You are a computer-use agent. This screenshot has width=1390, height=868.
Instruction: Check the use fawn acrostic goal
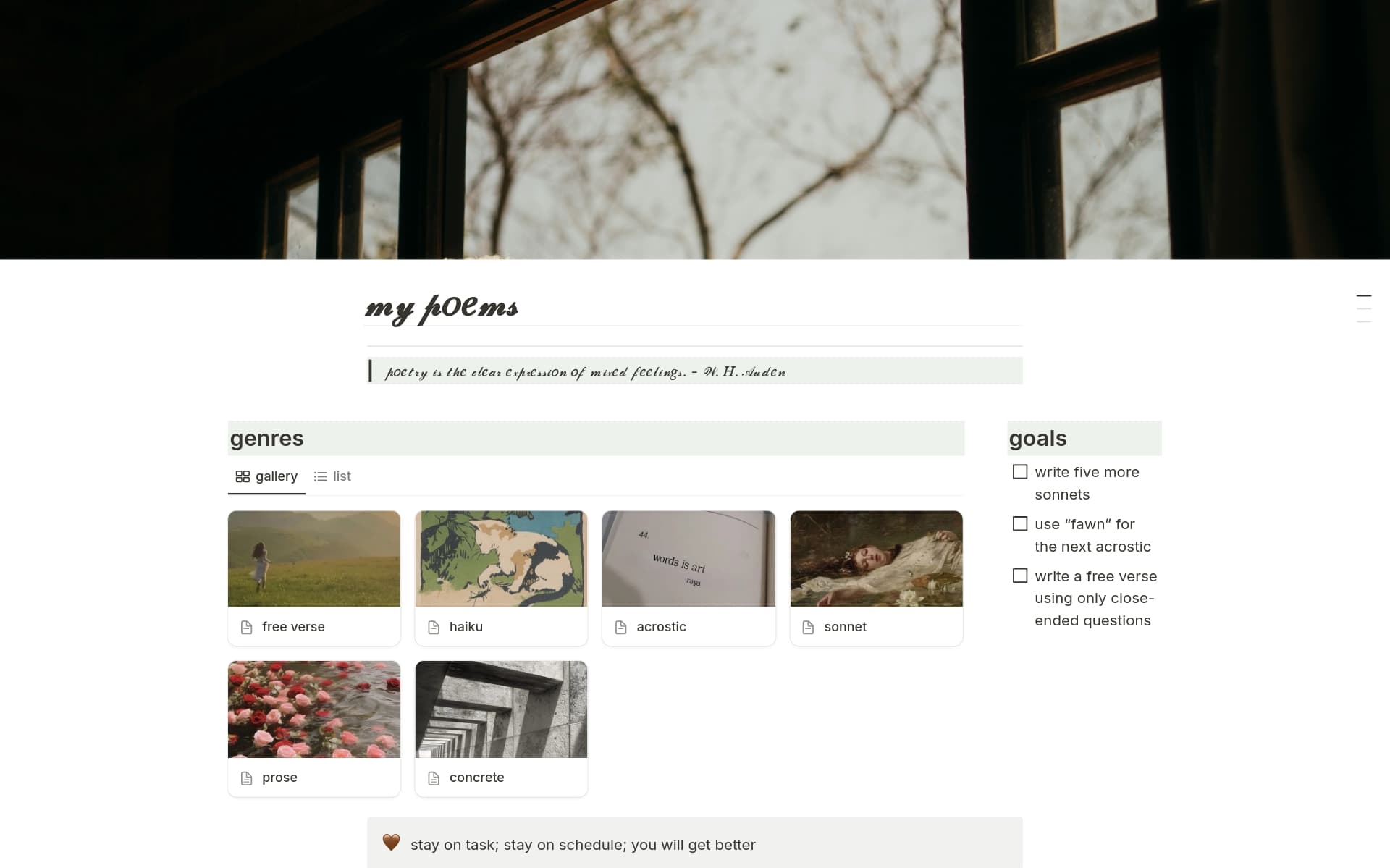pyautogui.click(x=1020, y=523)
